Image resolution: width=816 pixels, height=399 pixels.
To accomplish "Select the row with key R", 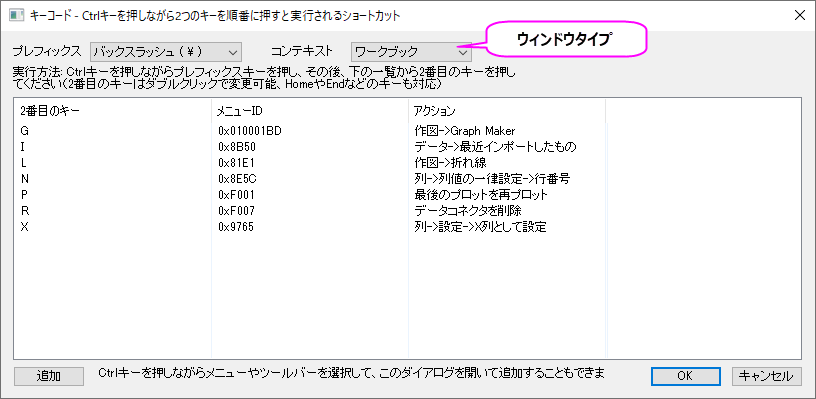I will 310,211.
